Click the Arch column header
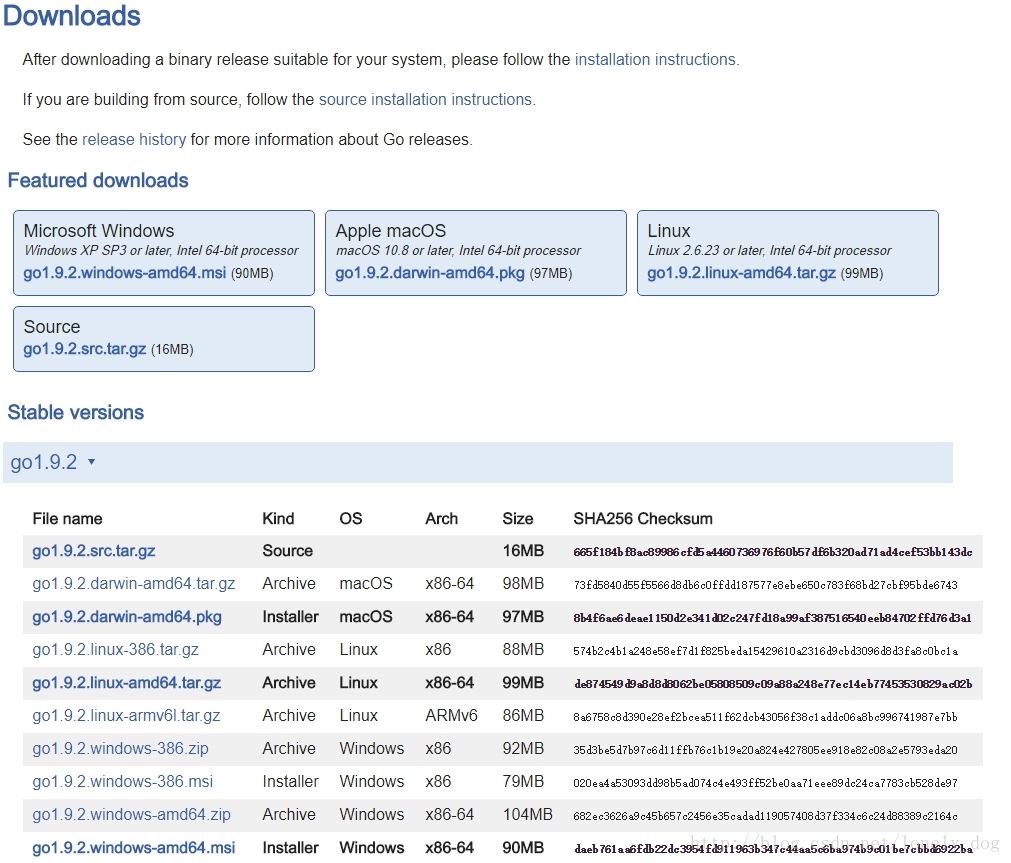 click(x=442, y=519)
